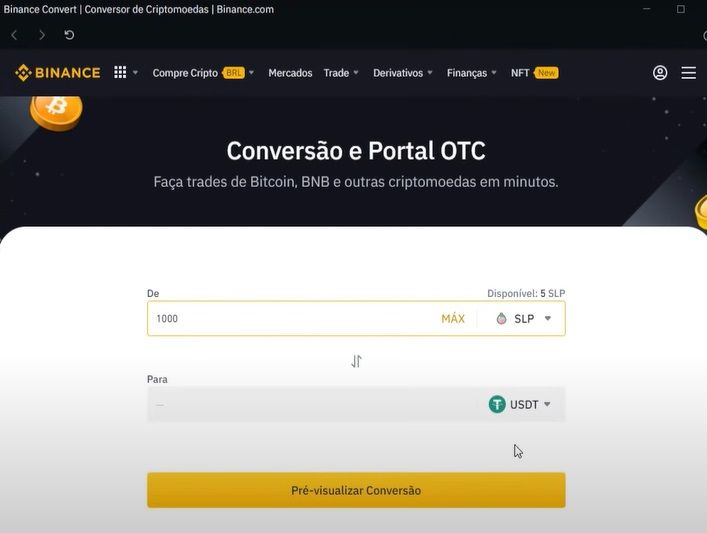Screen dimensions: 707x533
Task: Open the Mercados page
Action: click(290, 73)
